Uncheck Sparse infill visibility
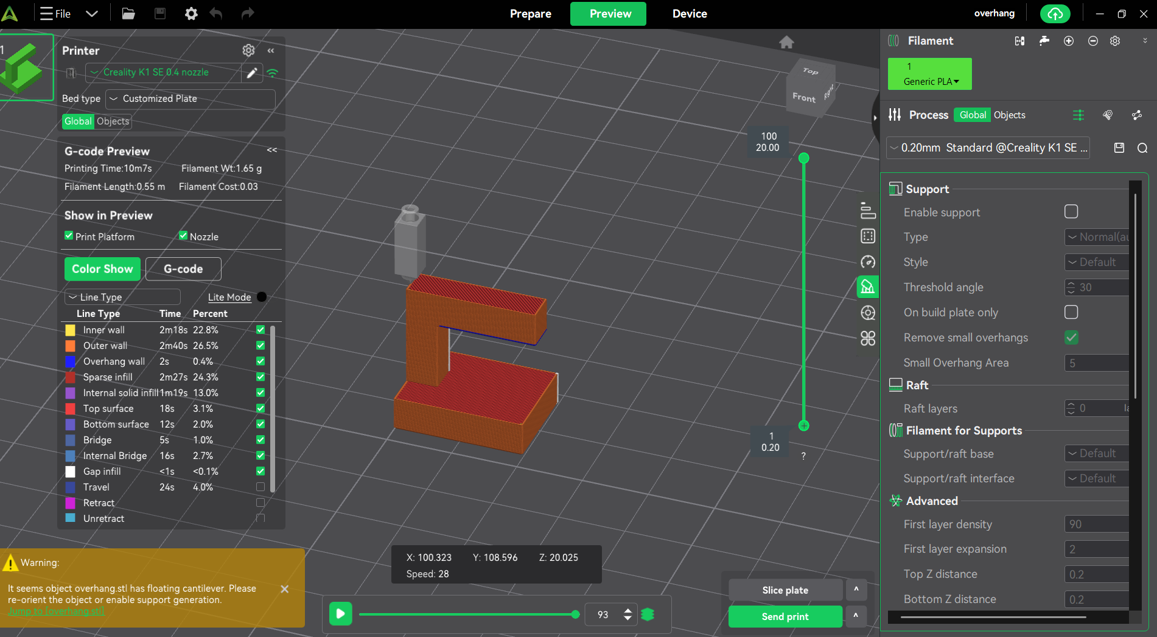The height and width of the screenshot is (637, 1157). (x=260, y=377)
